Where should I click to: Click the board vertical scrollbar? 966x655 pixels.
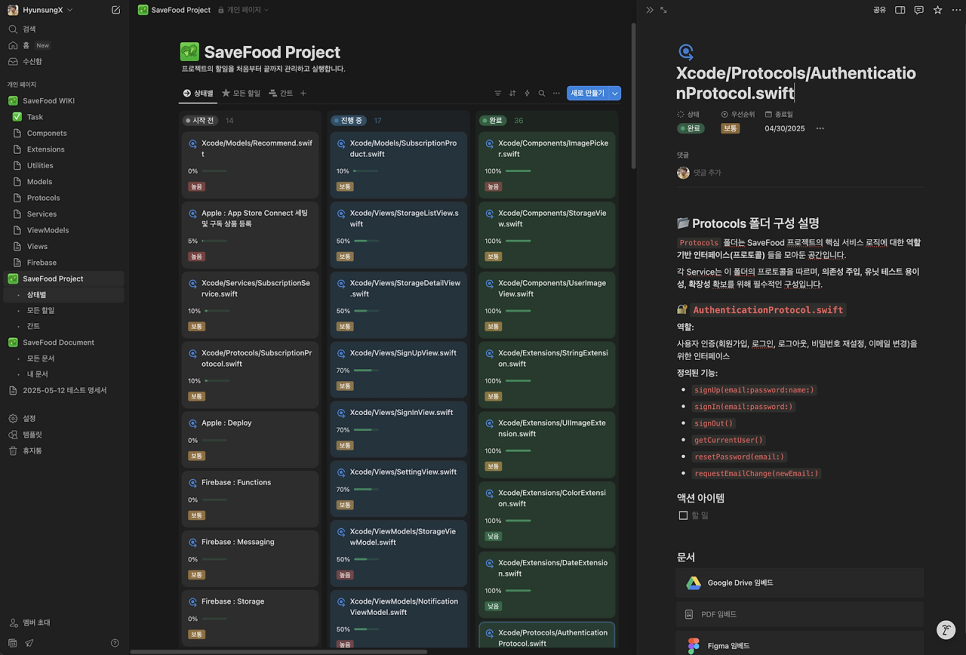pyautogui.click(x=633, y=96)
